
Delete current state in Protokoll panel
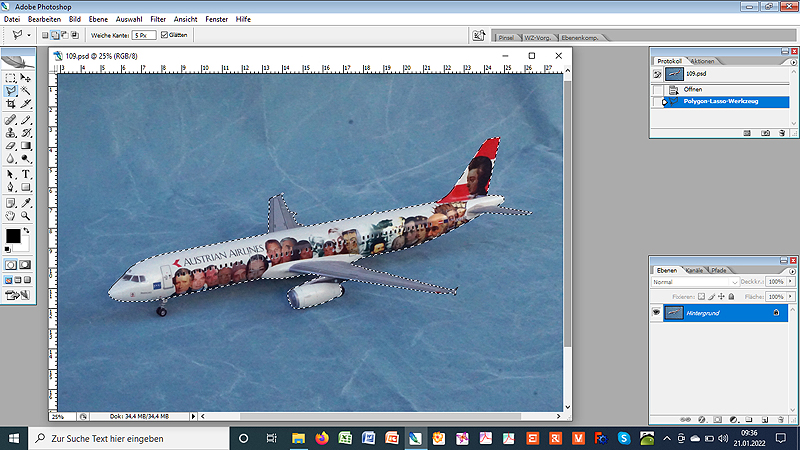[x=782, y=133]
